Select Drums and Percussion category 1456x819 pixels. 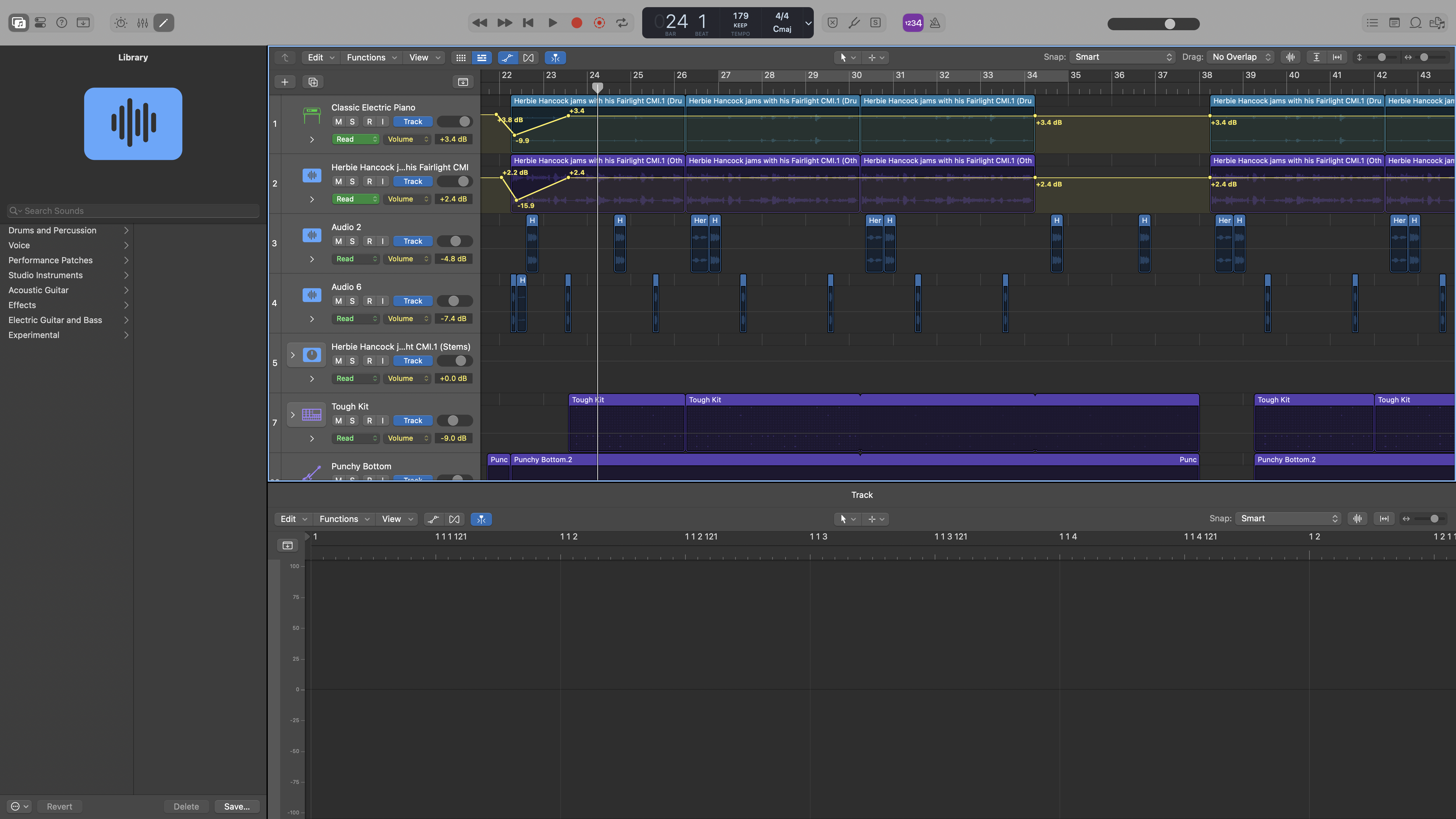tap(53, 230)
